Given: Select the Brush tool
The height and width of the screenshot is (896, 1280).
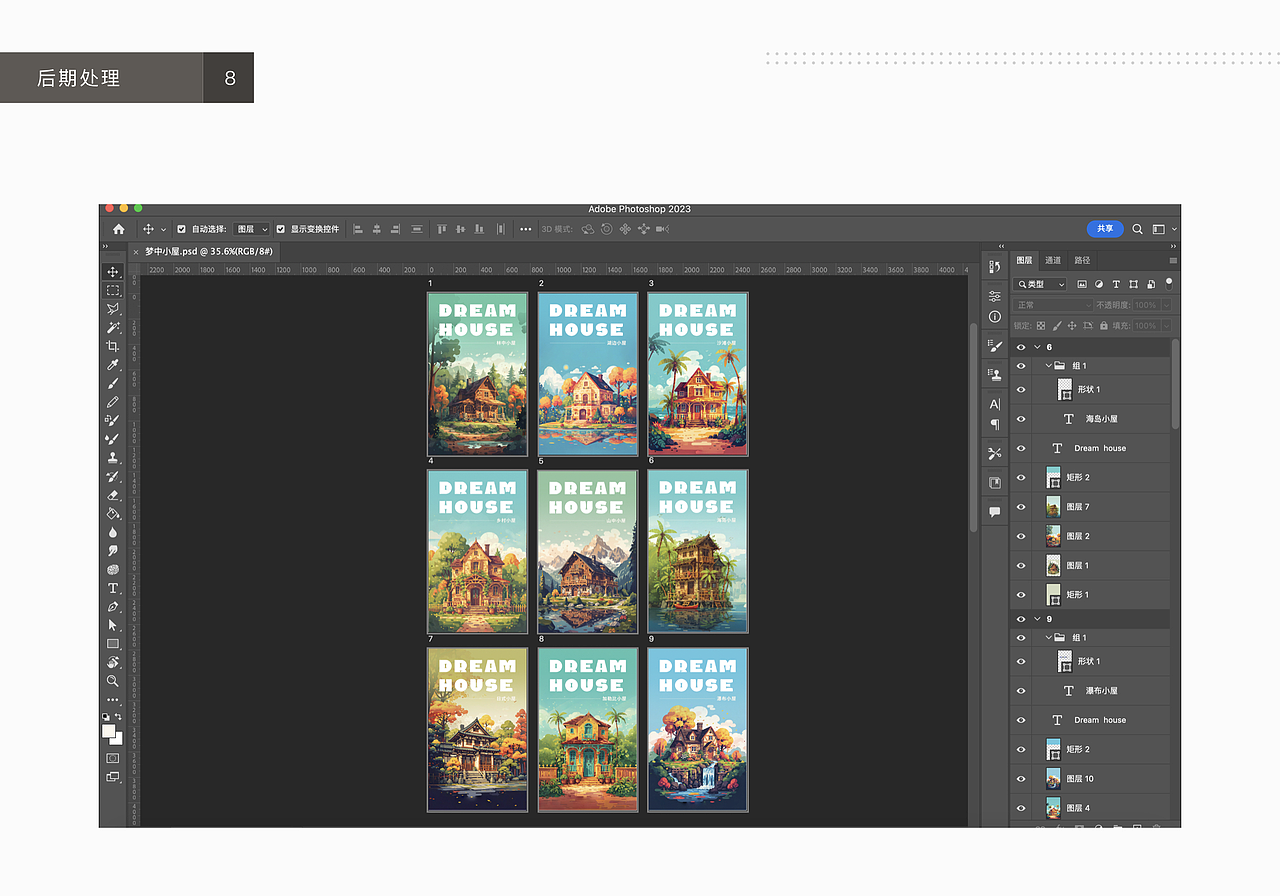Looking at the screenshot, I should (113, 383).
